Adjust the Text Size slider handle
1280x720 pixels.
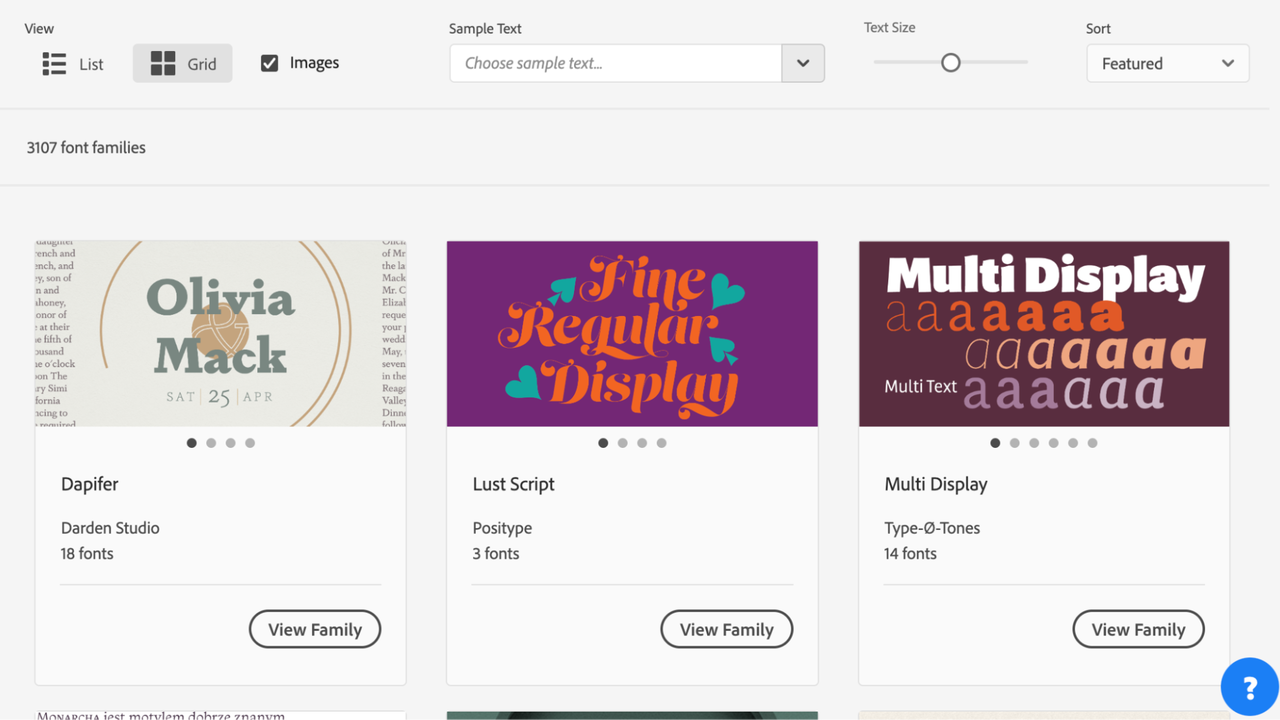pyautogui.click(x=950, y=63)
